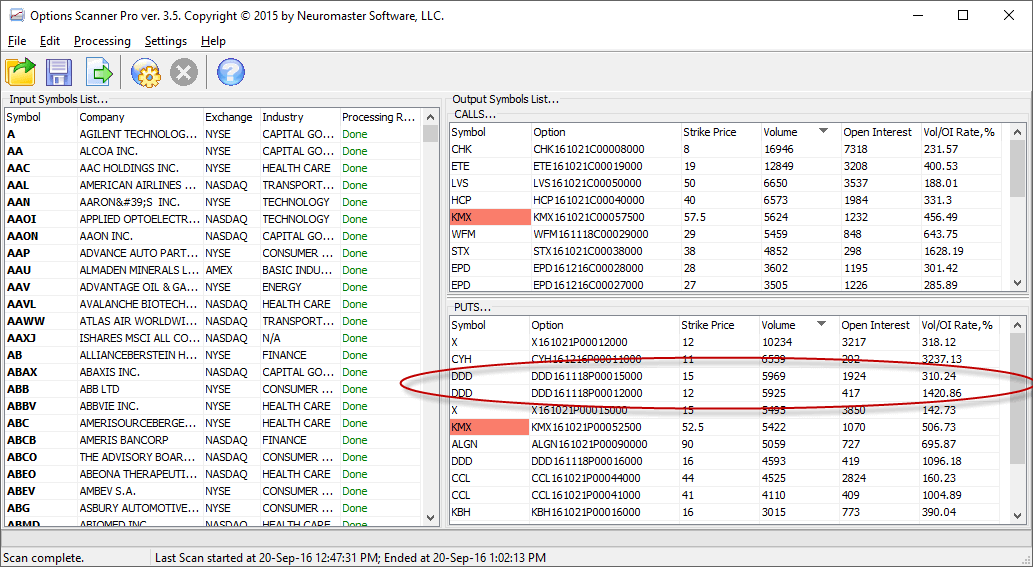Toggle CALLS Volume sort arrow

click(823, 131)
